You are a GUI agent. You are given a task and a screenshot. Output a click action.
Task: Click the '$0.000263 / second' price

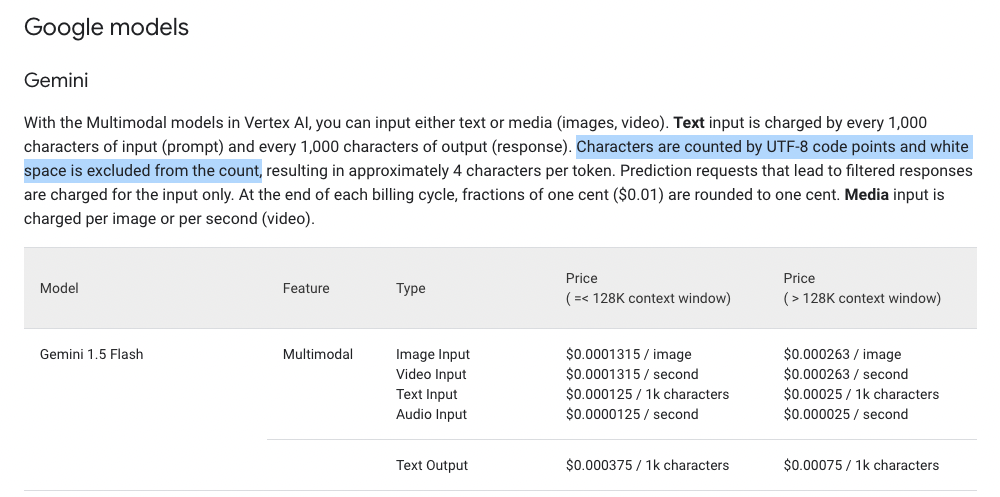(x=846, y=375)
